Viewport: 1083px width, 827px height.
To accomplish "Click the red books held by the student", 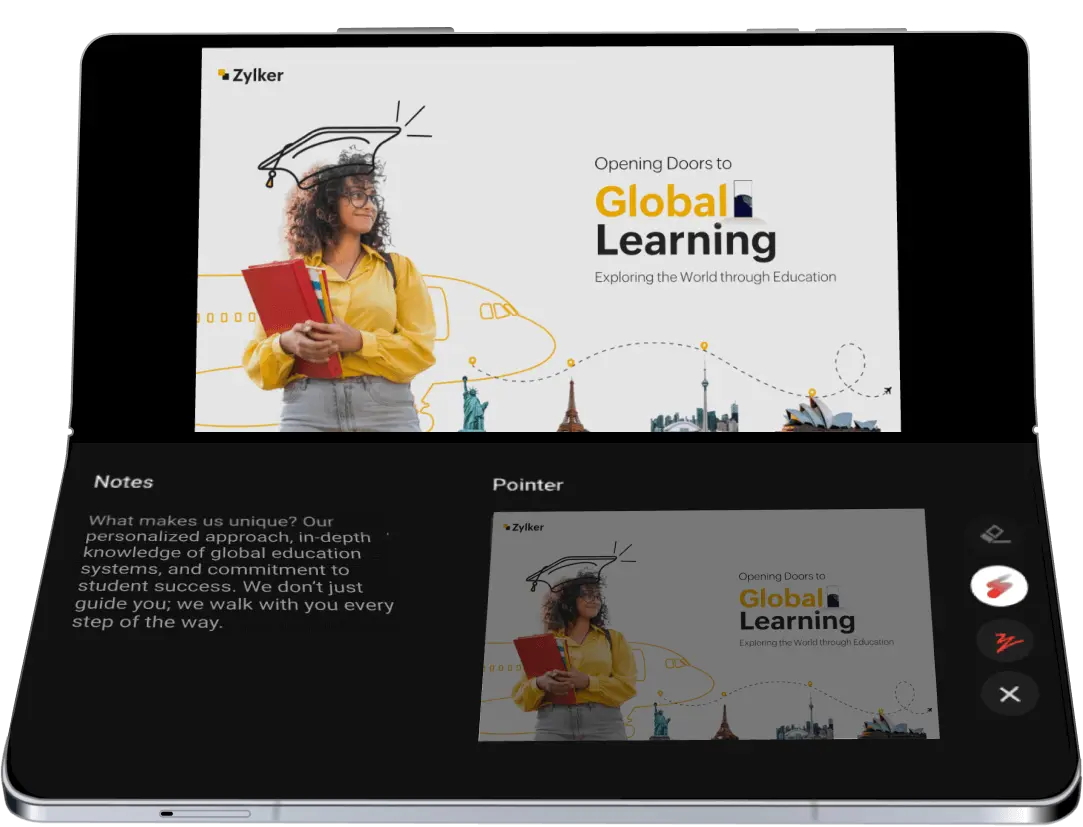I will click(291, 316).
